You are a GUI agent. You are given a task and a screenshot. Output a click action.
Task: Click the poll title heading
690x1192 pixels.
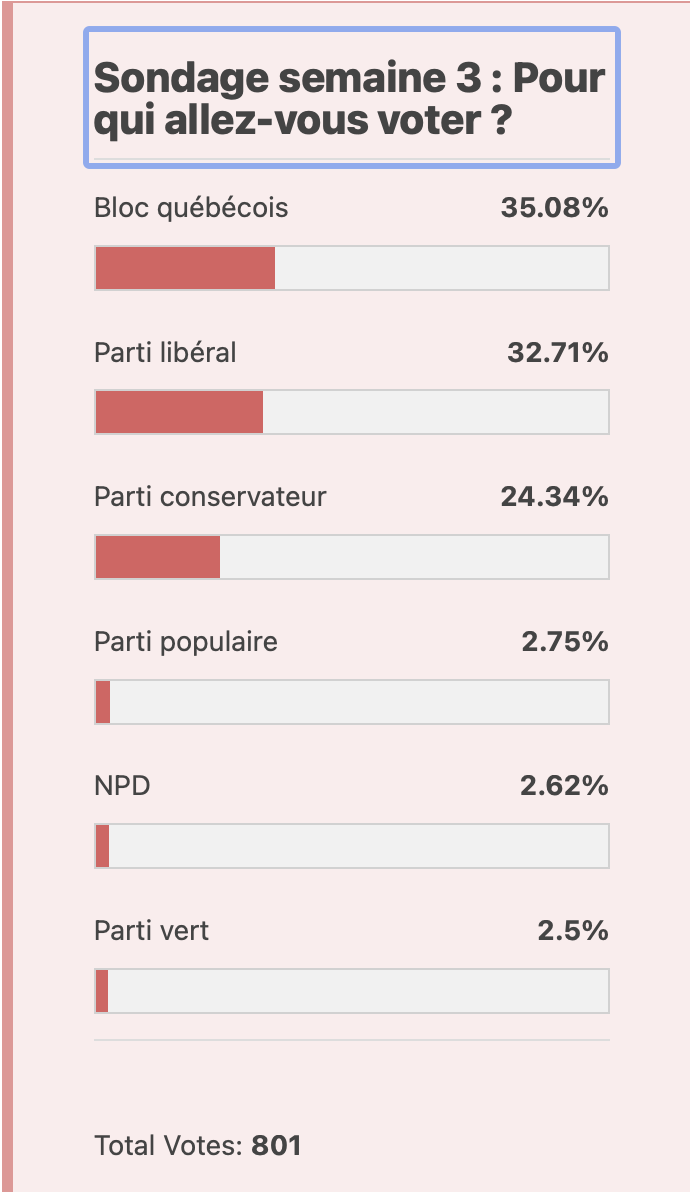[350, 99]
